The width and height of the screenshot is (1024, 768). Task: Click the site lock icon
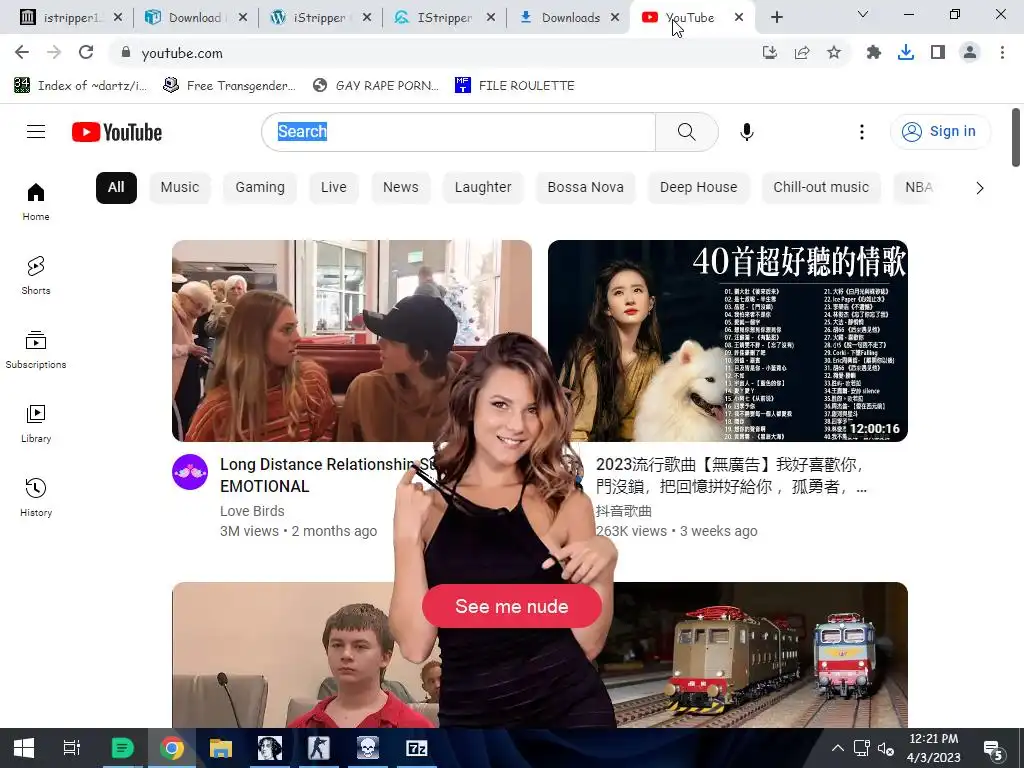126,52
